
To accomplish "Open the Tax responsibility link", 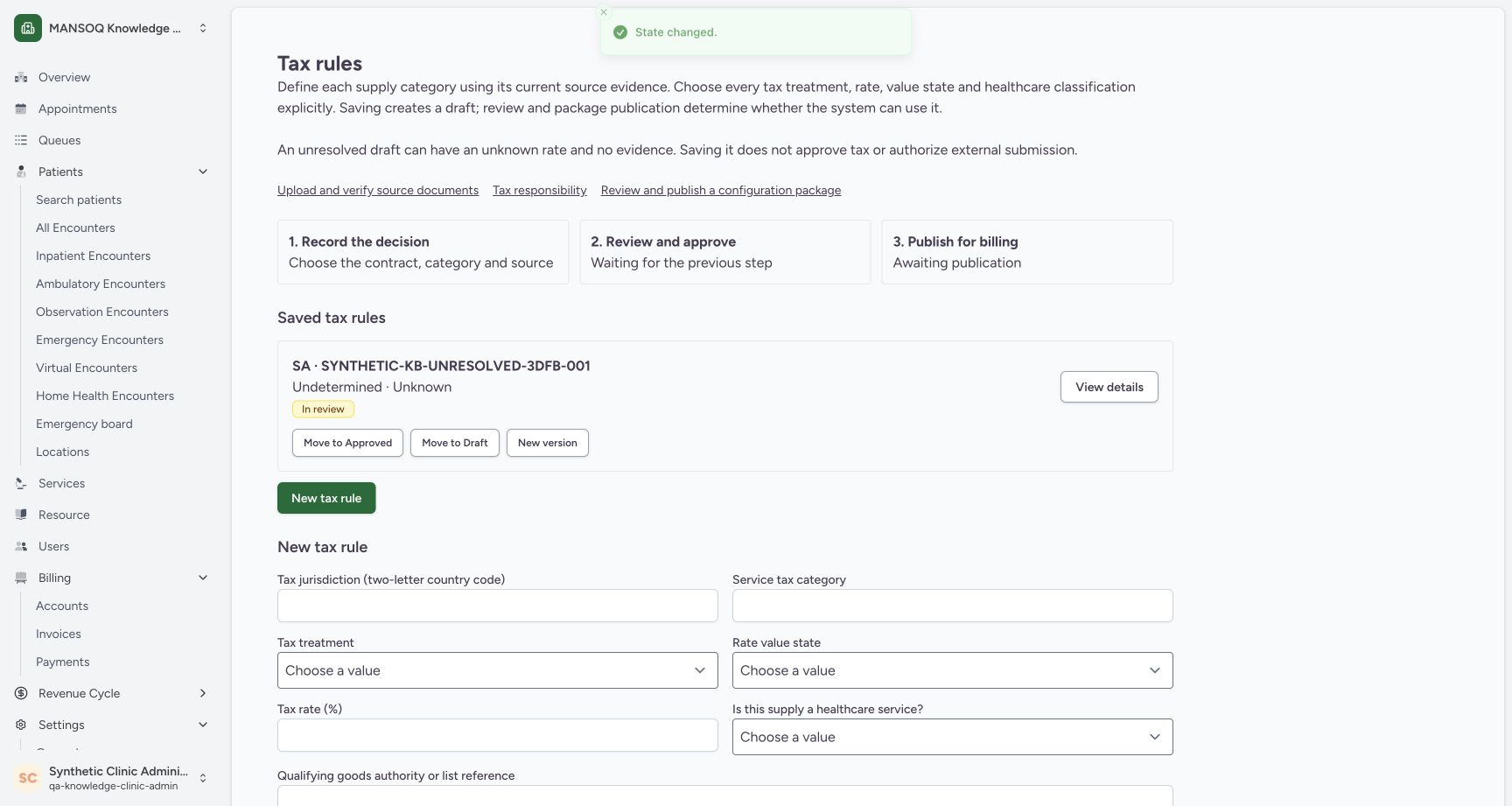I will pyautogui.click(x=540, y=190).
